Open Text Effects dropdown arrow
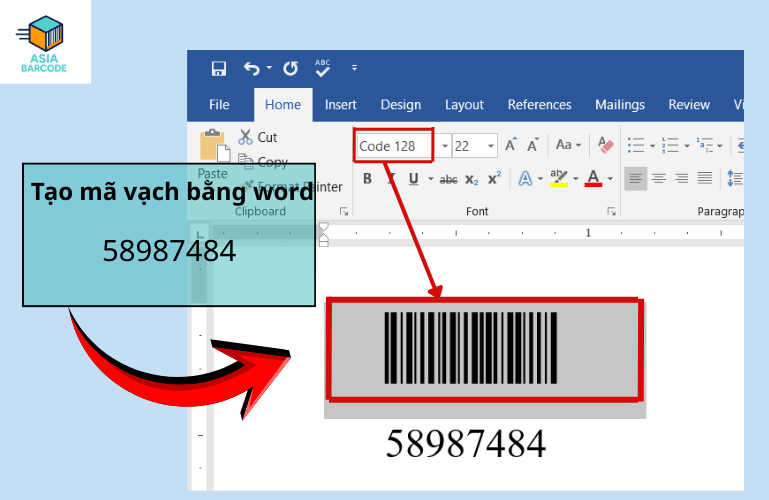Screen dimensions: 769x500 click(x=540, y=178)
